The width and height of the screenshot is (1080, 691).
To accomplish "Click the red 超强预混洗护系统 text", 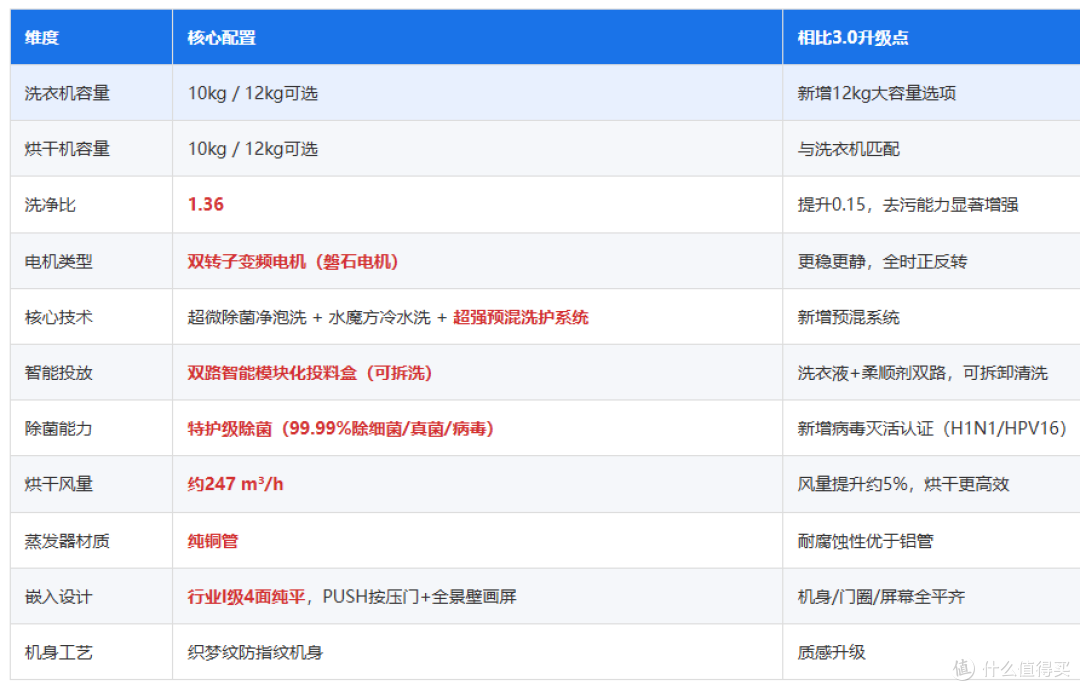I will pos(521,317).
